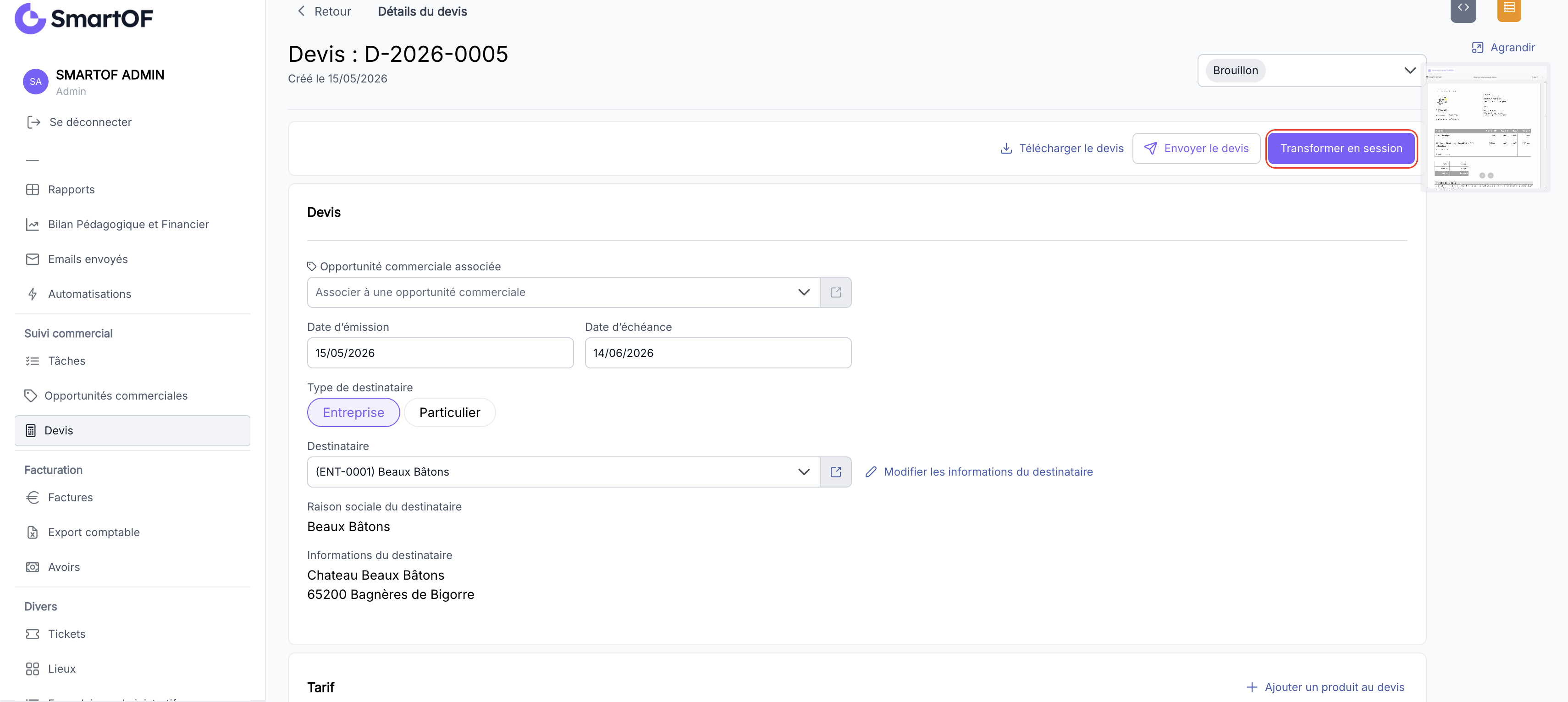Viewport: 1568px width, 702px height.
Task: Click Télécharger le devis
Action: 1062,148
